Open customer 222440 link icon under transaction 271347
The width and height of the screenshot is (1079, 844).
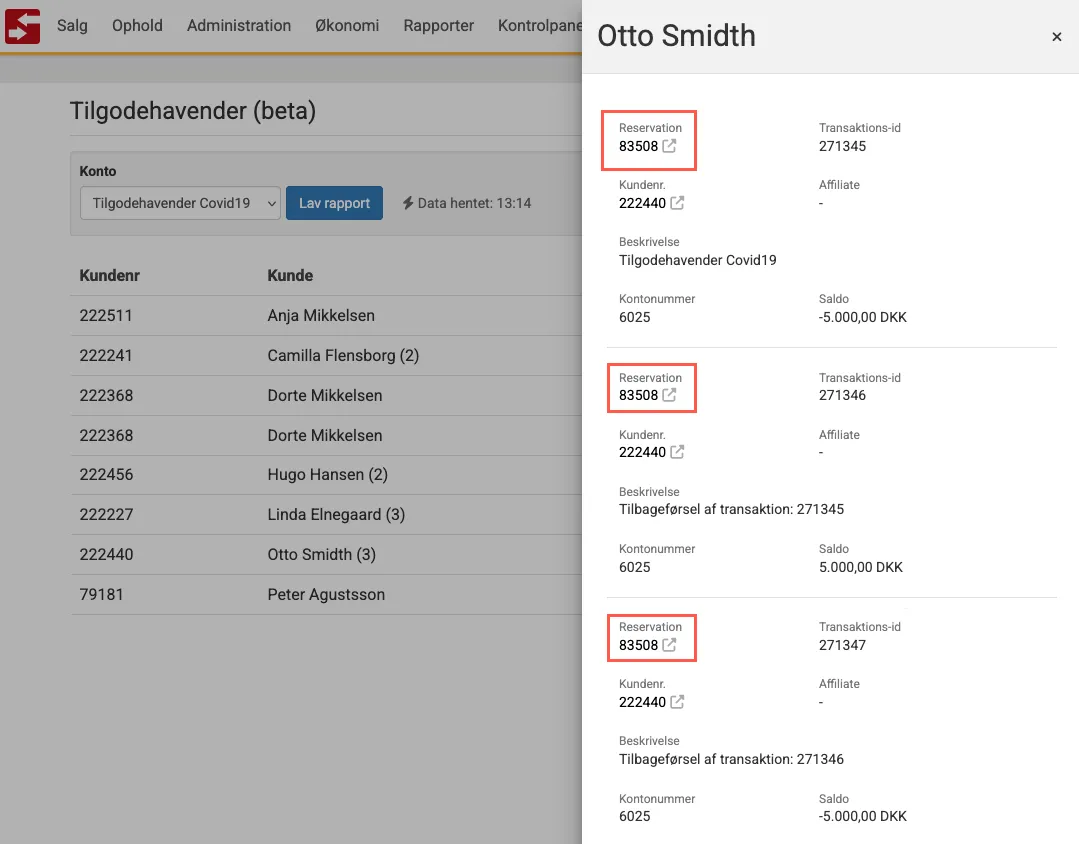pyautogui.click(x=677, y=702)
